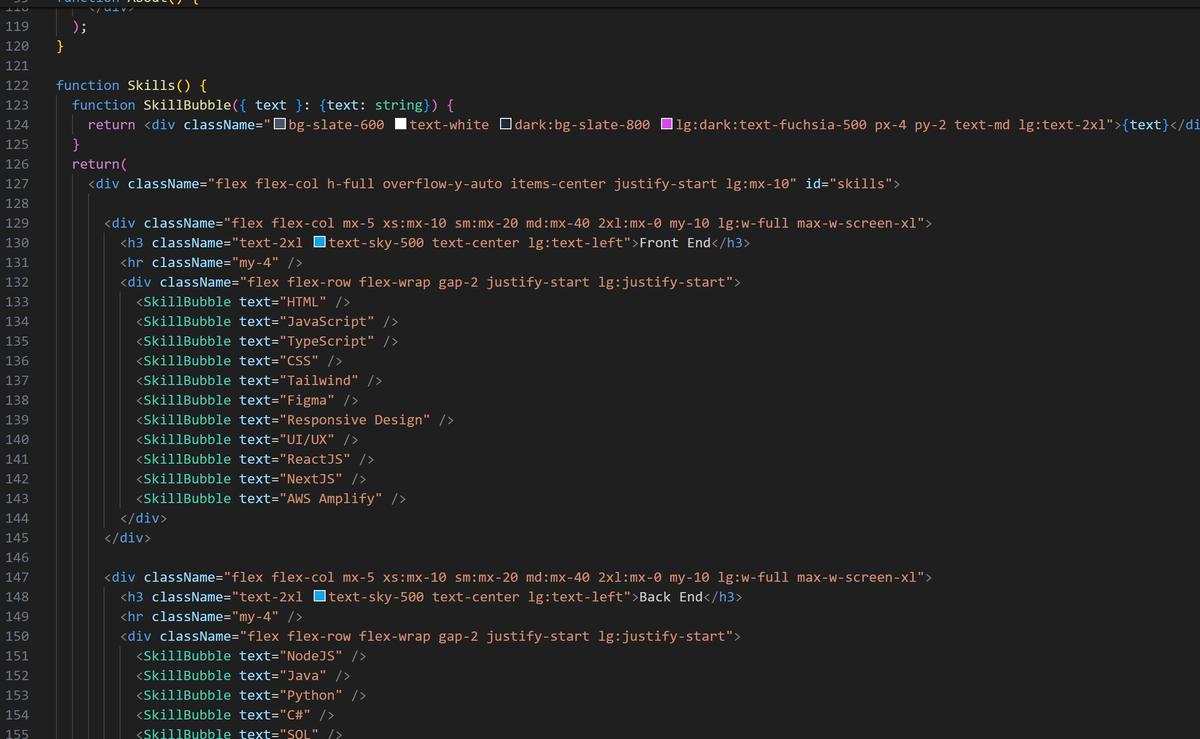Click 'gap-2' class on line 150
Screen dimensions: 1200x739
458,636
